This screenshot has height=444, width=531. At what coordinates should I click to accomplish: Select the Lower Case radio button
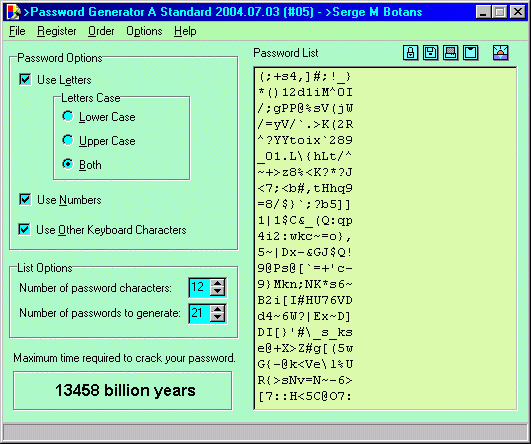pyautogui.click(x=68, y=117)
